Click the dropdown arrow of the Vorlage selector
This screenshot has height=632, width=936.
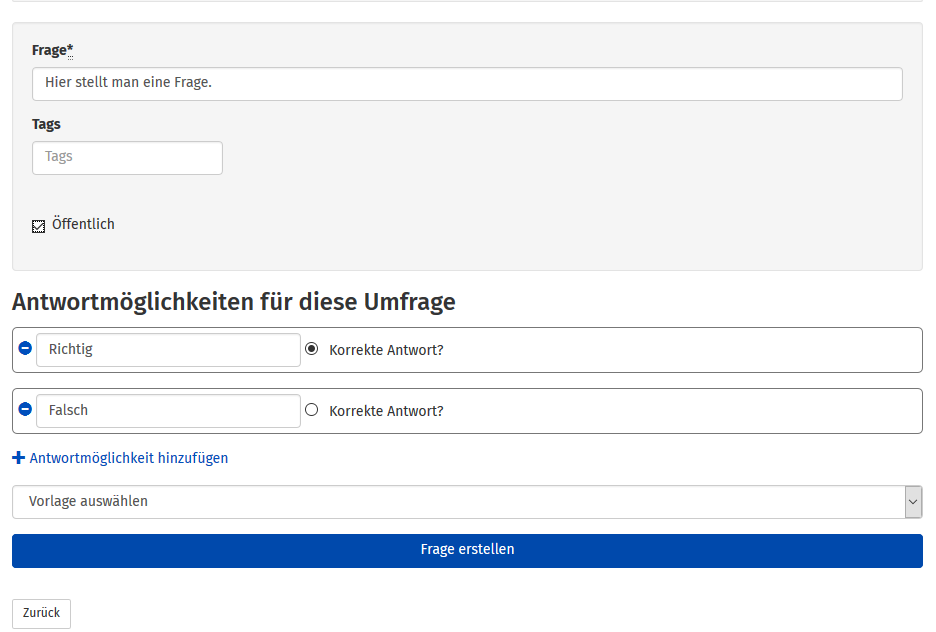pyautogui.click(x=912, y=502)
